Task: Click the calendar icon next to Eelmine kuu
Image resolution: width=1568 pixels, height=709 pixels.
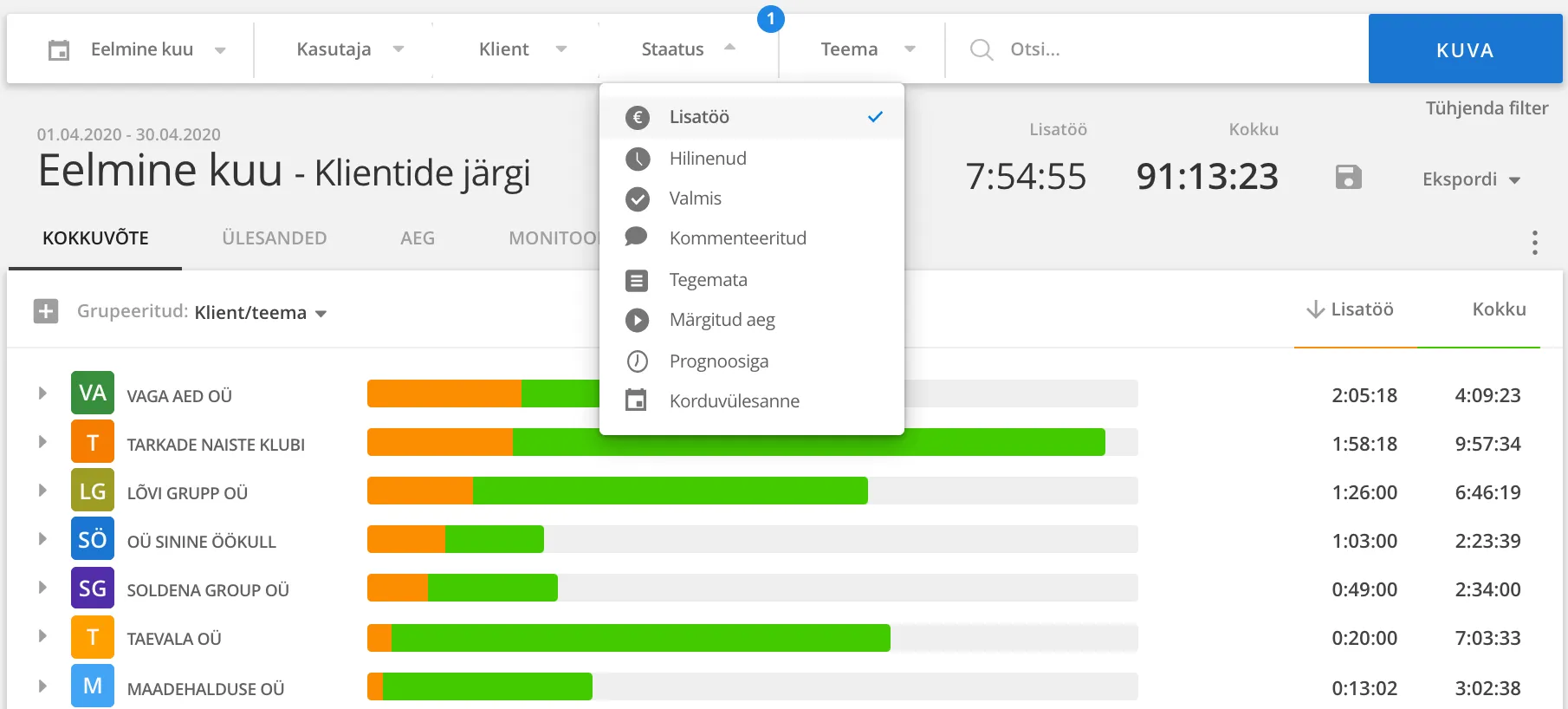Action: 59,50
